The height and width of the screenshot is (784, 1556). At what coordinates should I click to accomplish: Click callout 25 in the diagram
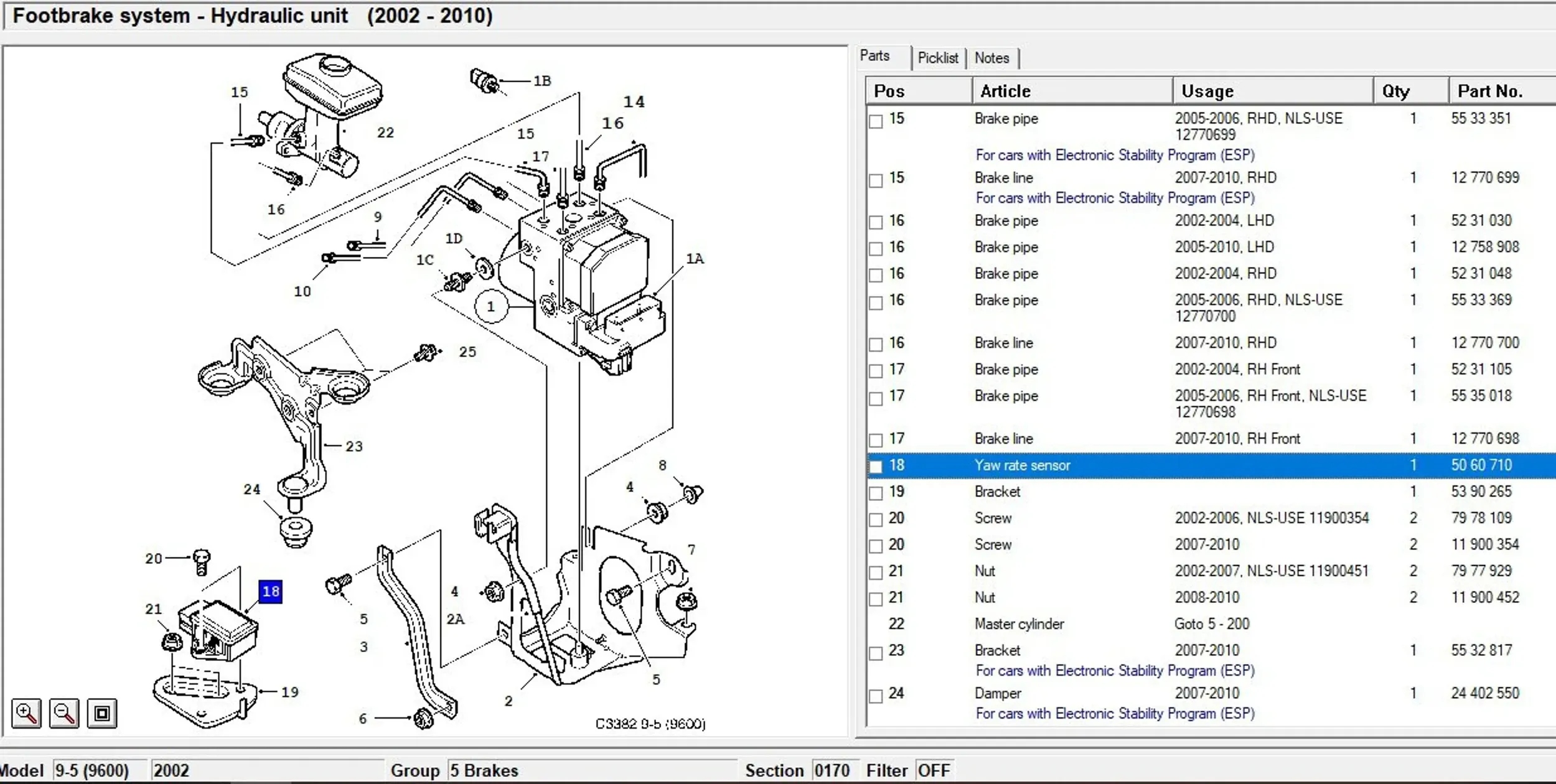pos(467,352)
